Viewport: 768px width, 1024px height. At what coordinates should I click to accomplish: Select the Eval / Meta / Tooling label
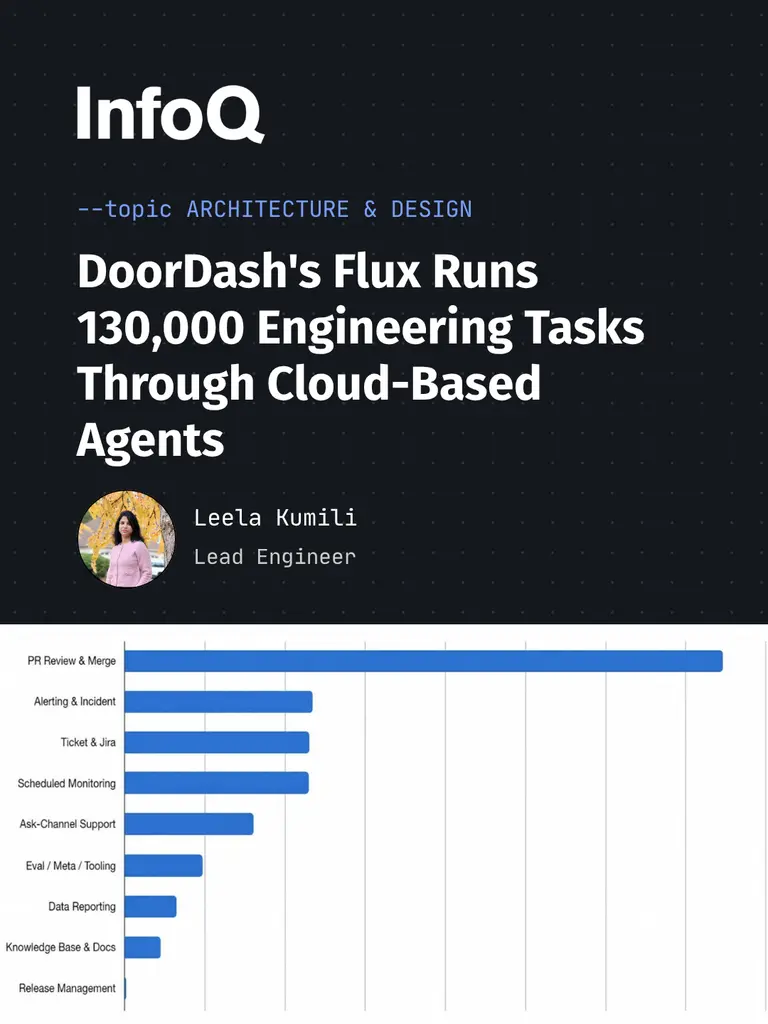coord(71,866)
